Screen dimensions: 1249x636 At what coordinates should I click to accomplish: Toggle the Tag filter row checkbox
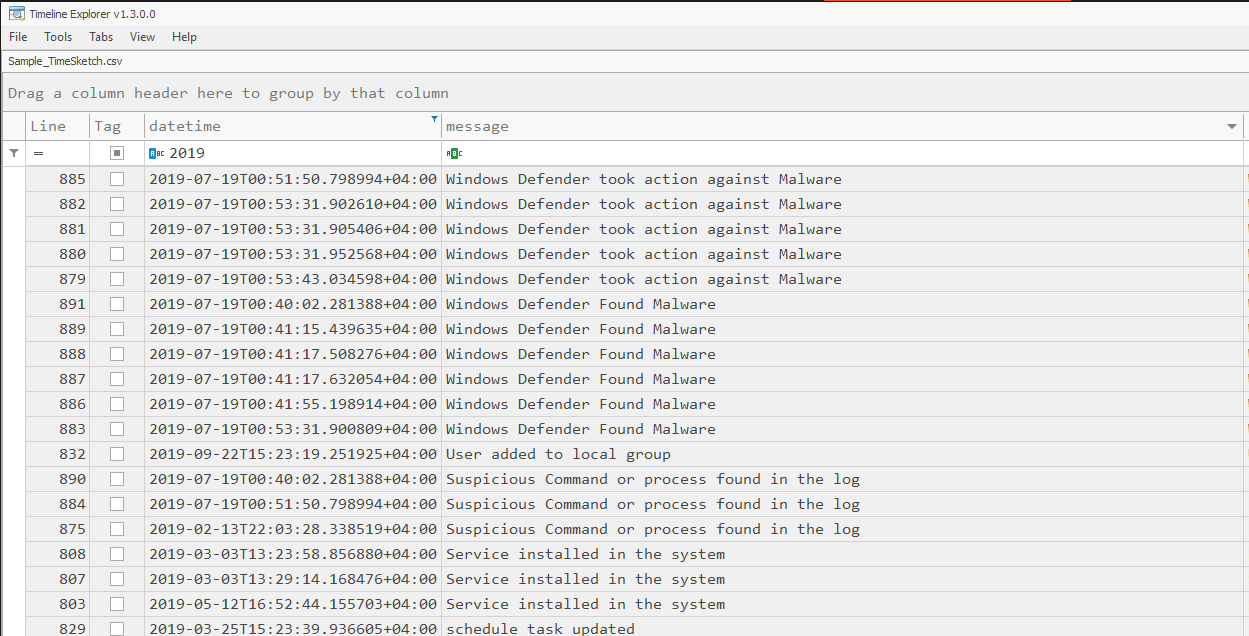coord(117,153)
